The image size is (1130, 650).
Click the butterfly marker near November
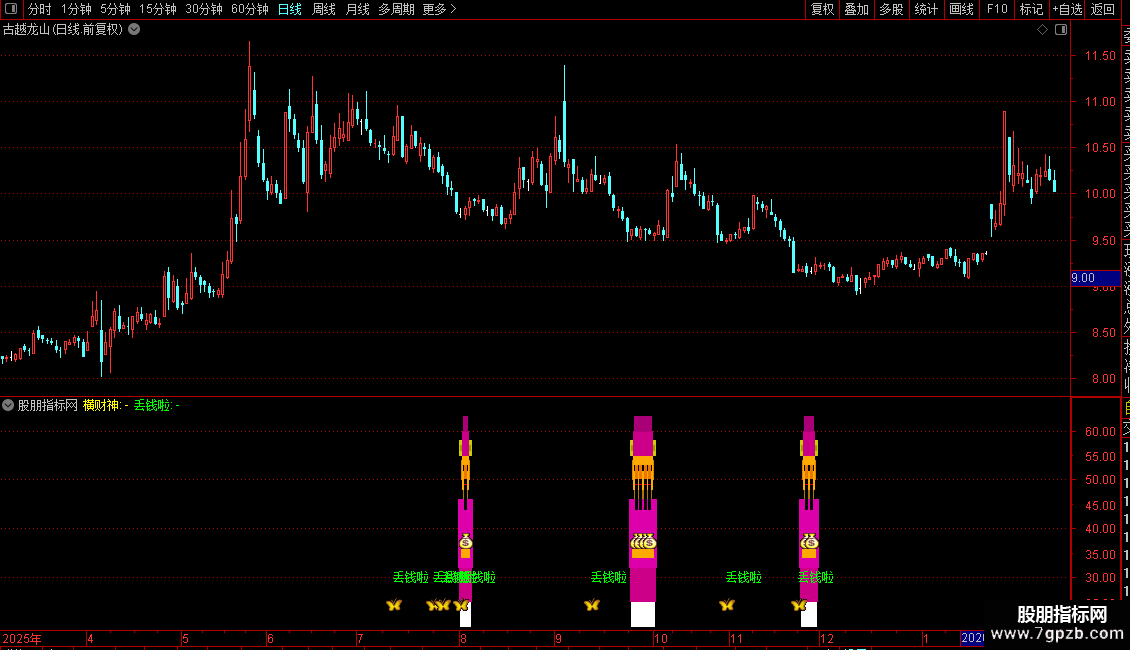pyautogui.click(x=726, y=605)
